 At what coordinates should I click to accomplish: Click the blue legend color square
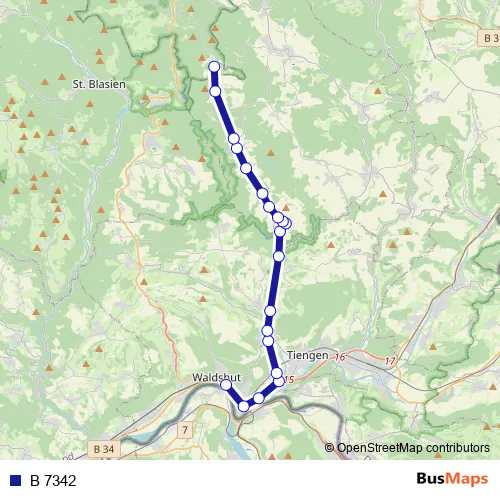(15, 480)
